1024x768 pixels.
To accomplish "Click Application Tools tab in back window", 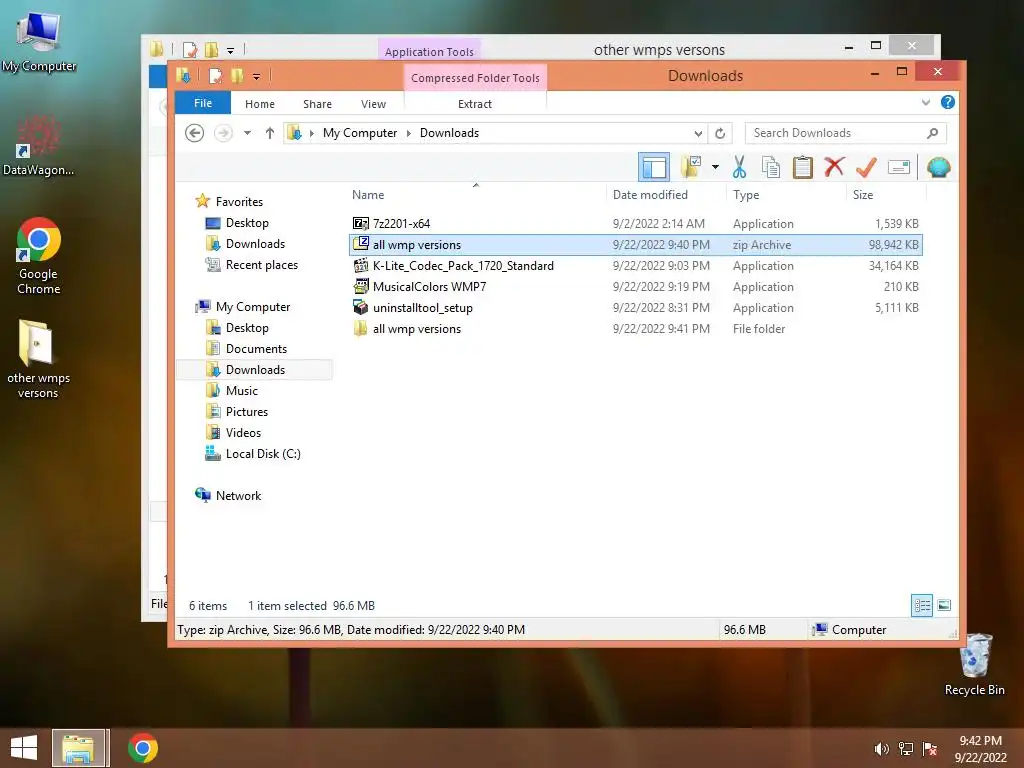I will pos(429,52).
